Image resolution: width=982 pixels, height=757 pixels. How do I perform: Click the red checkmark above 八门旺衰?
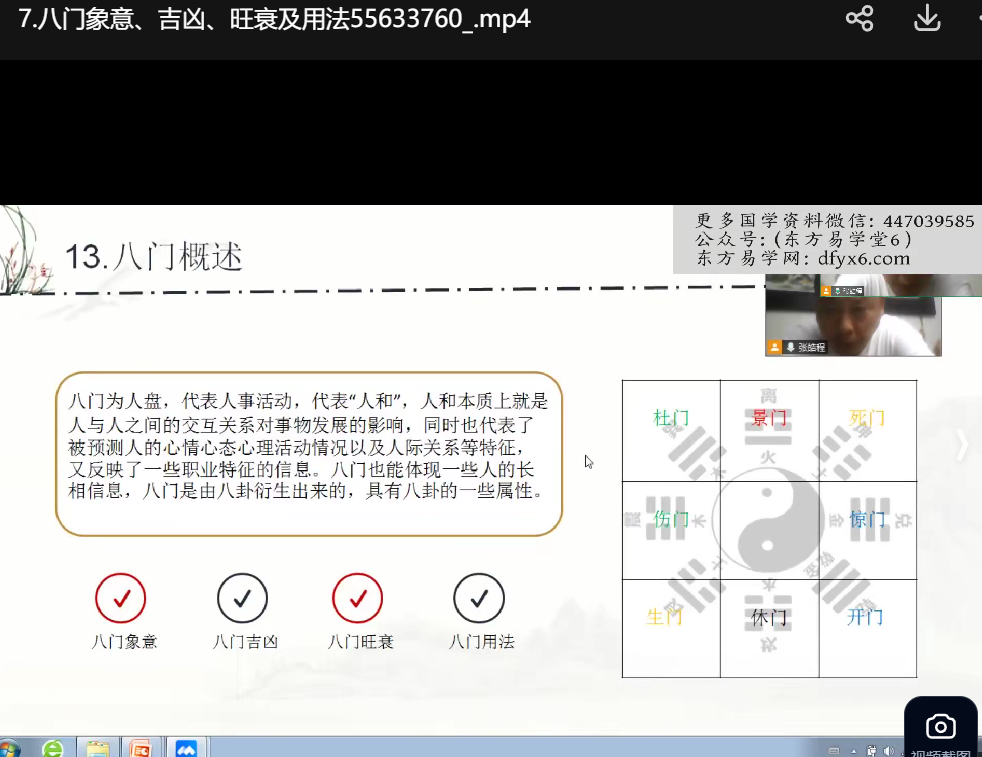[358, 598]
